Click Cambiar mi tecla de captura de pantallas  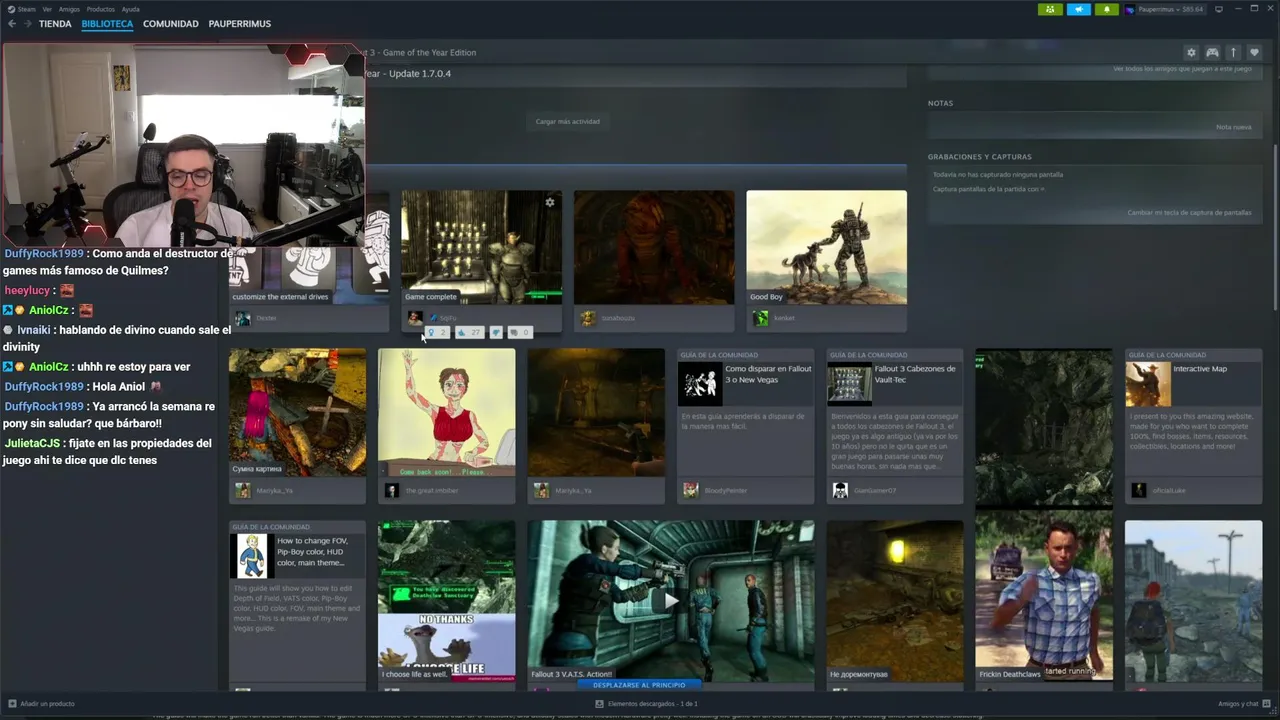1189,213
